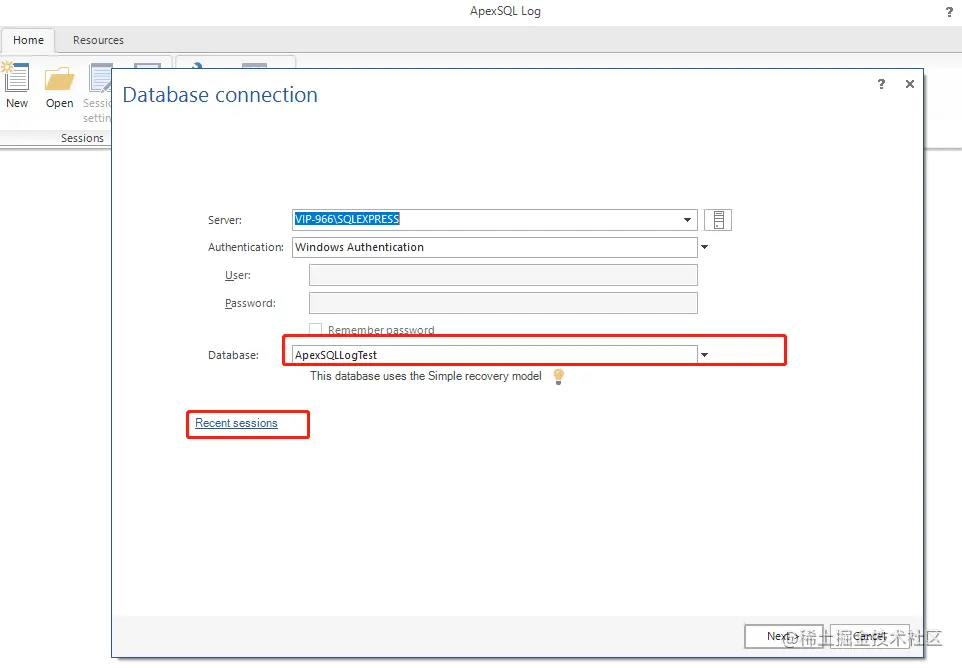This screenshot has width=962, height=668.
Task: Click the Next button
Action: [783, 636]
